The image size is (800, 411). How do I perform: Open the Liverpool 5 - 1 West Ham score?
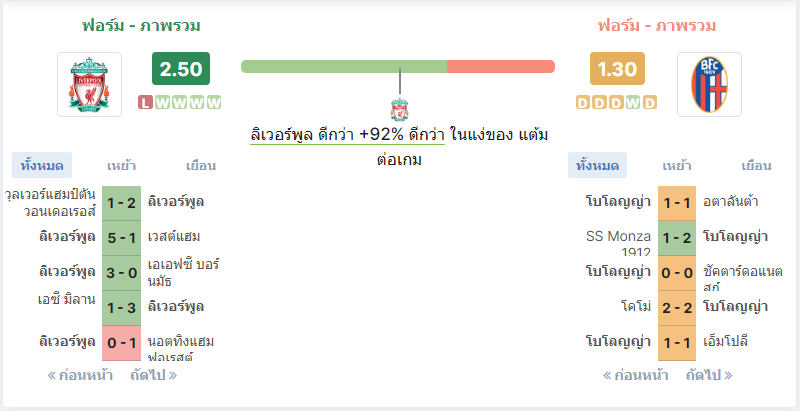tap(121, 238)
